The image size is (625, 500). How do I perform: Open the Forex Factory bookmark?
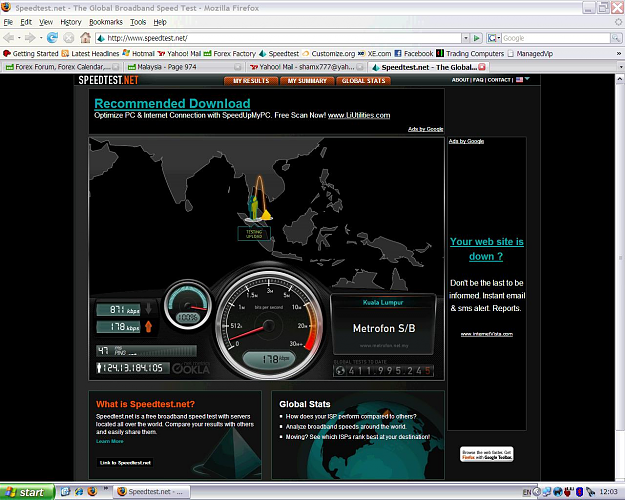230,53
